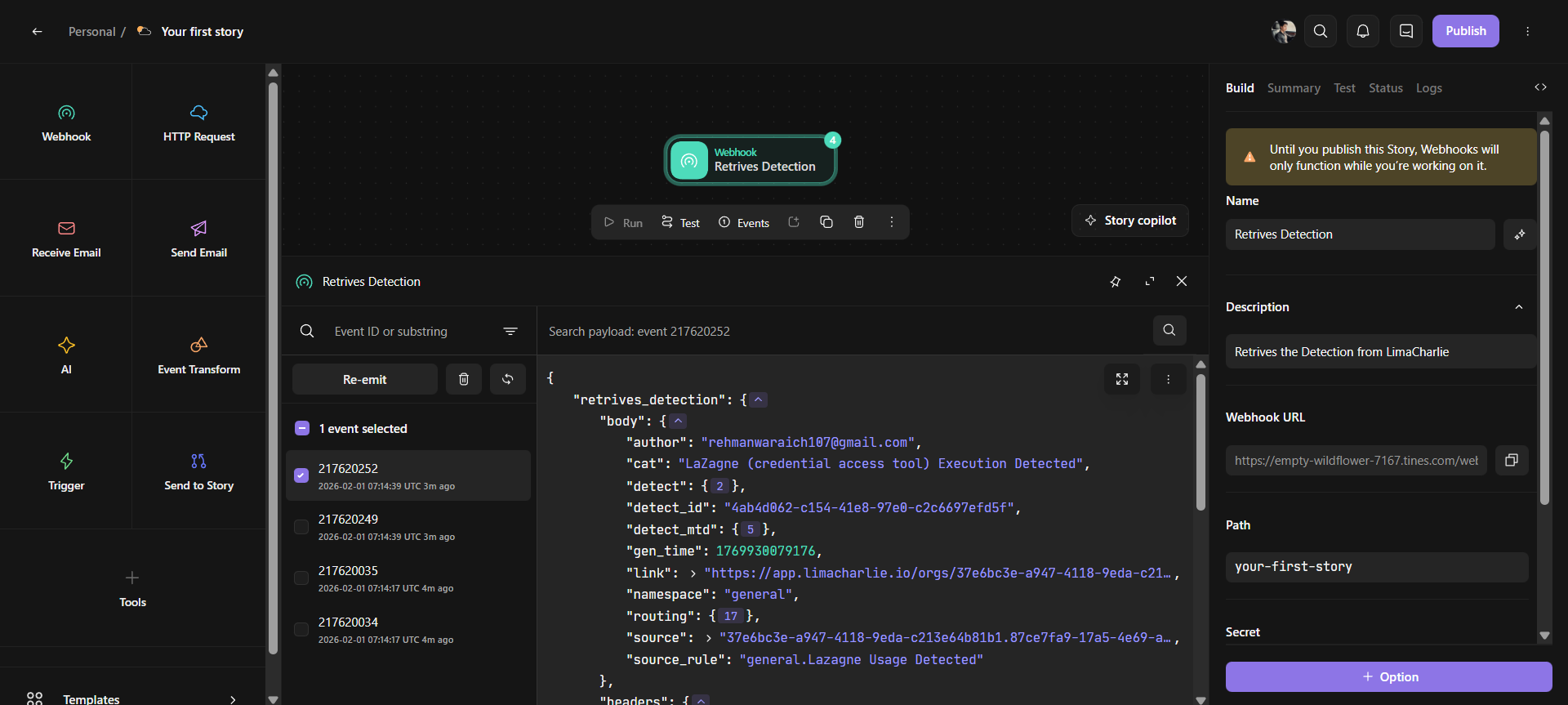The image size is (1568, 705).
Task: Expand payload viewer to fullscreen
Action: coord(1122,379)
